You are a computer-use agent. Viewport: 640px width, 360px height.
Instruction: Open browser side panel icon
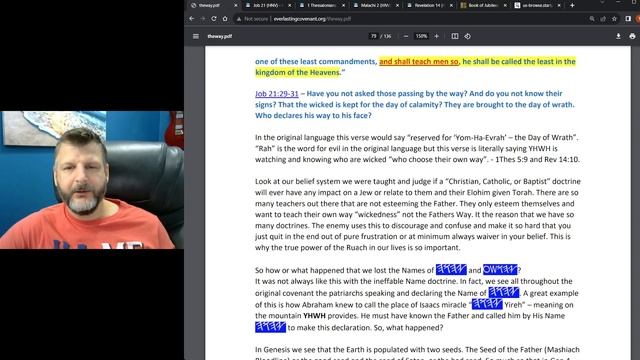[x=628, y=19]
